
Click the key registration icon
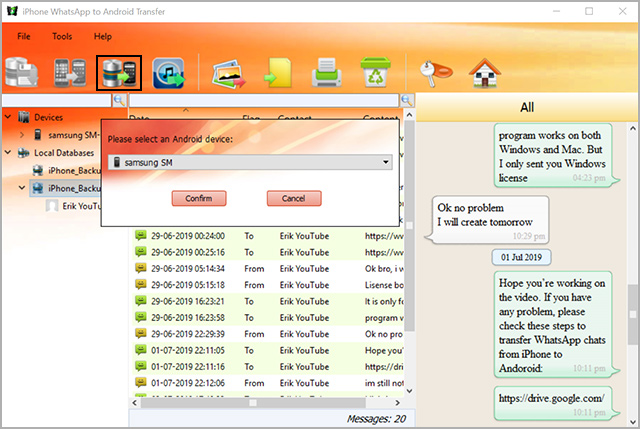click(437, 72)
